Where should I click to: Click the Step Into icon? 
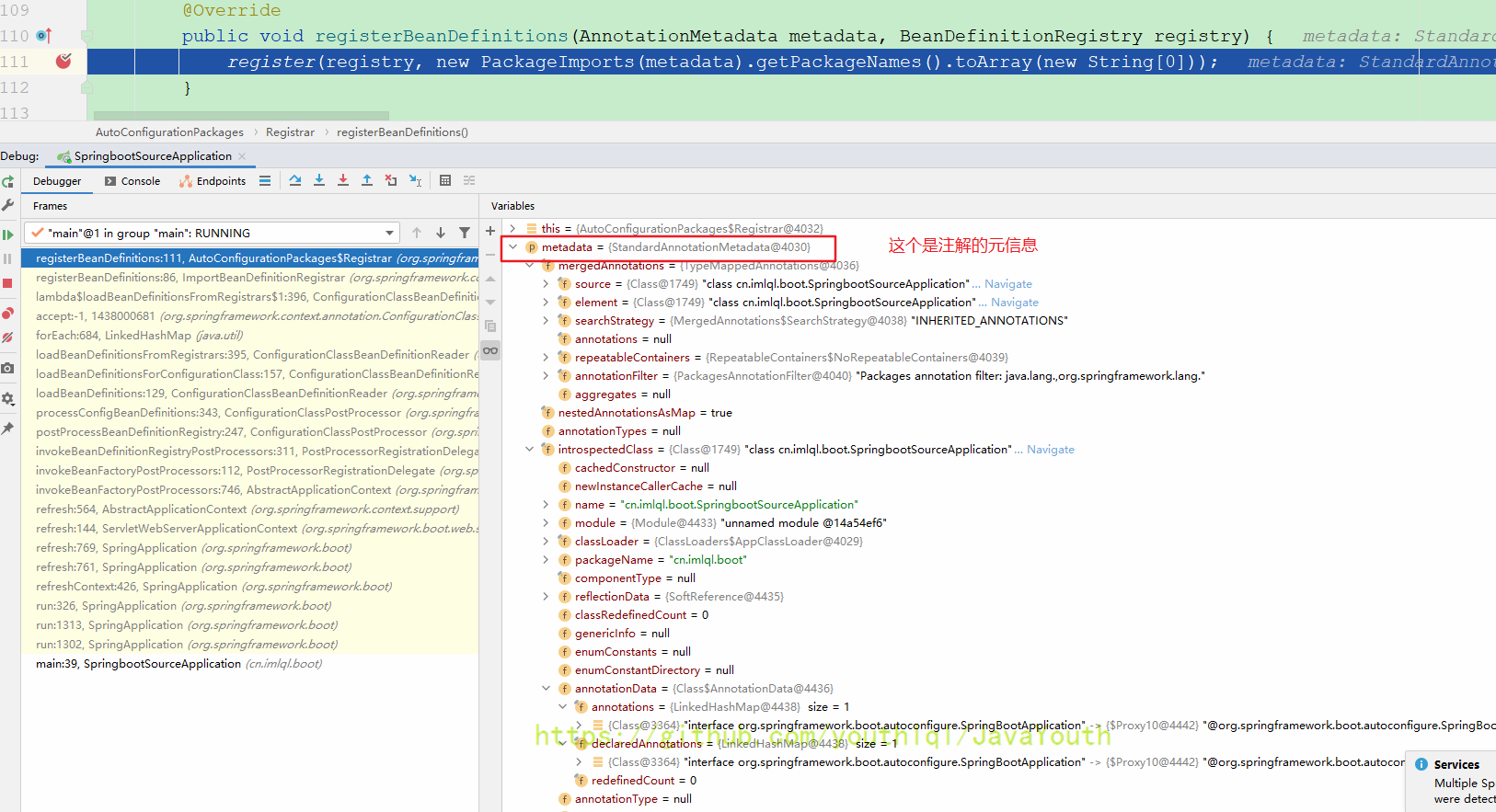(x=319, y=180)
